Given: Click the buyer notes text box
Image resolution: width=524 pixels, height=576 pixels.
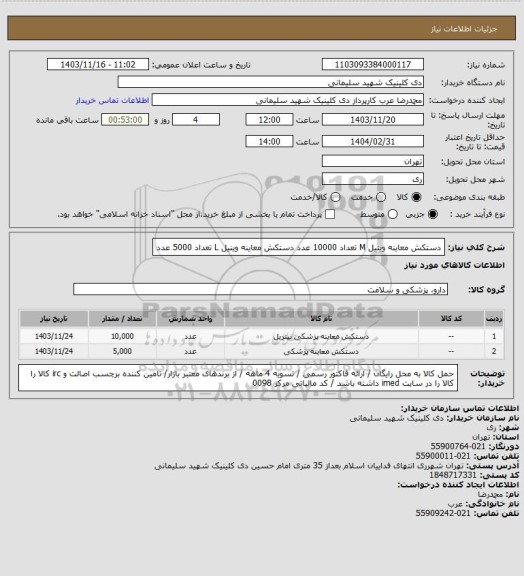Looking at the screenshot, I should pyautogui.click(x=238, y=378).
